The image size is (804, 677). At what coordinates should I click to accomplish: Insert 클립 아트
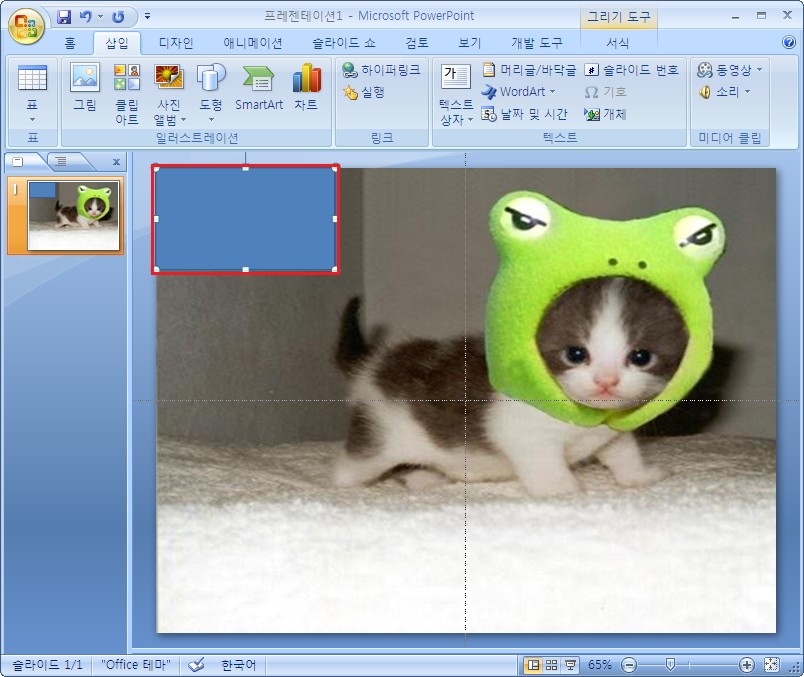tap(127, 94)
